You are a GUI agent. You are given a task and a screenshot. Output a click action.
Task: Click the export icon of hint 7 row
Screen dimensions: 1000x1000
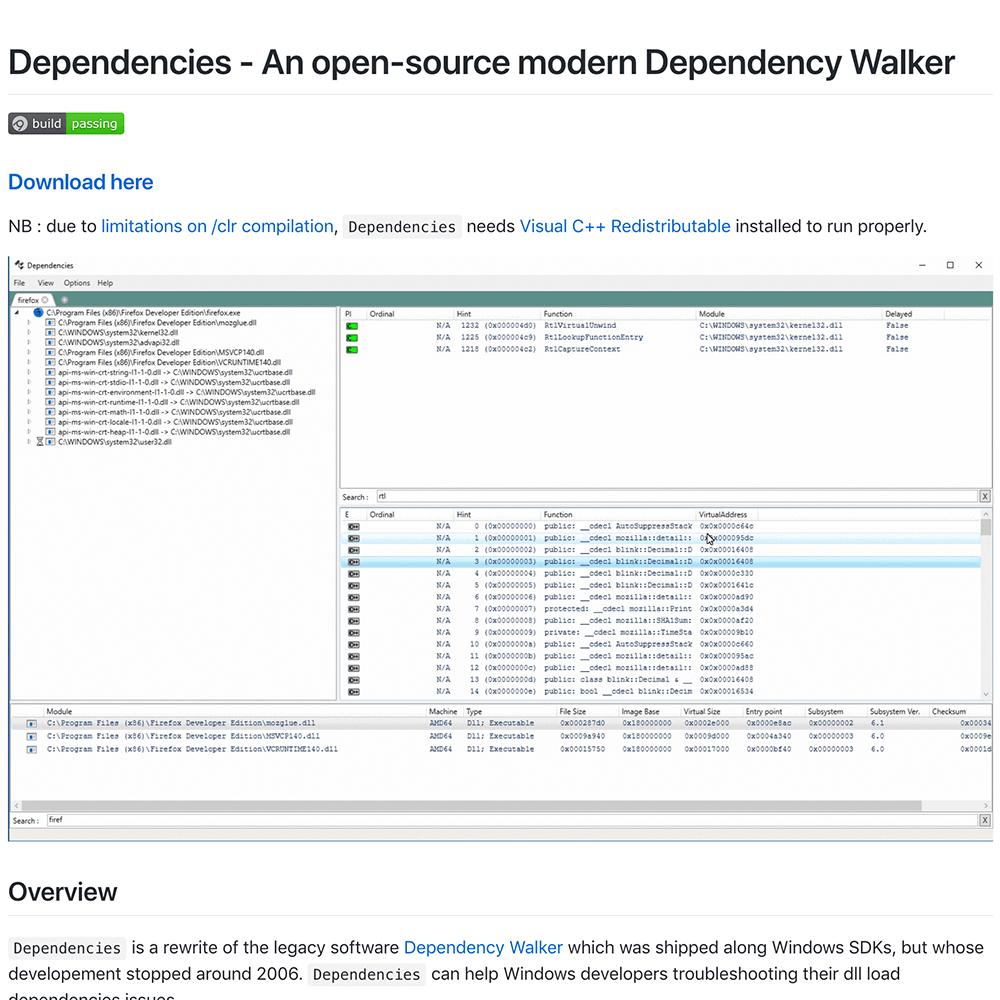[x=353, y=609]
